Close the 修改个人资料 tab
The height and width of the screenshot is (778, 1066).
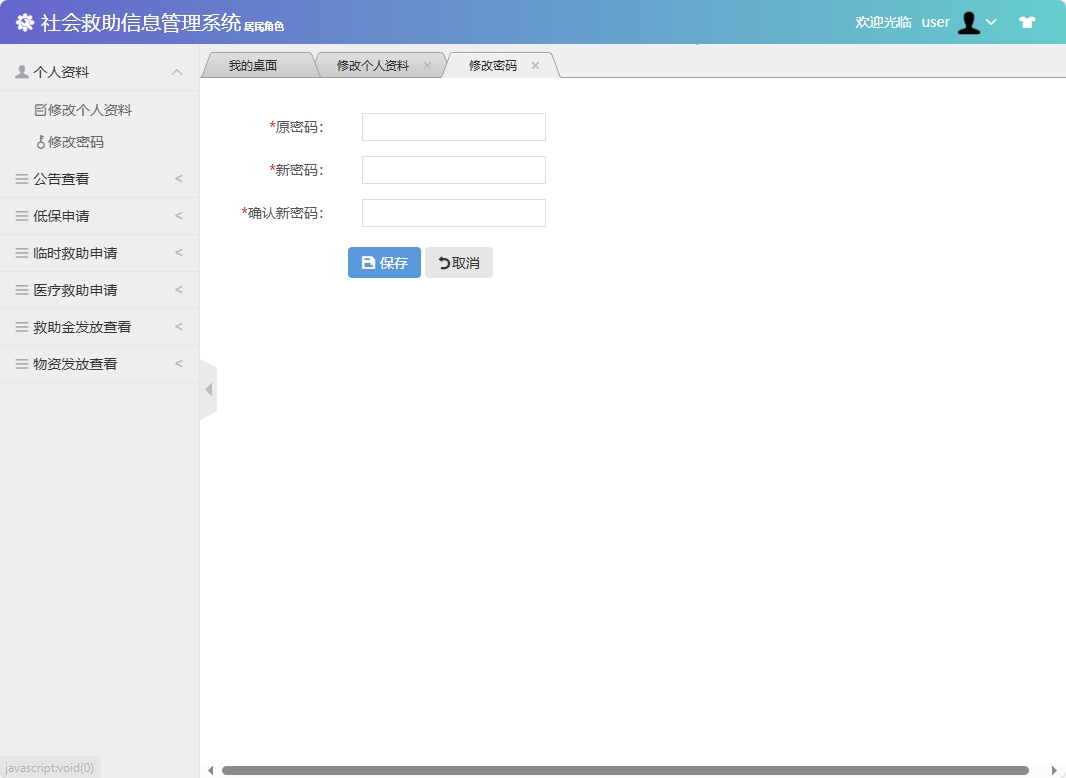click(427, 64)
